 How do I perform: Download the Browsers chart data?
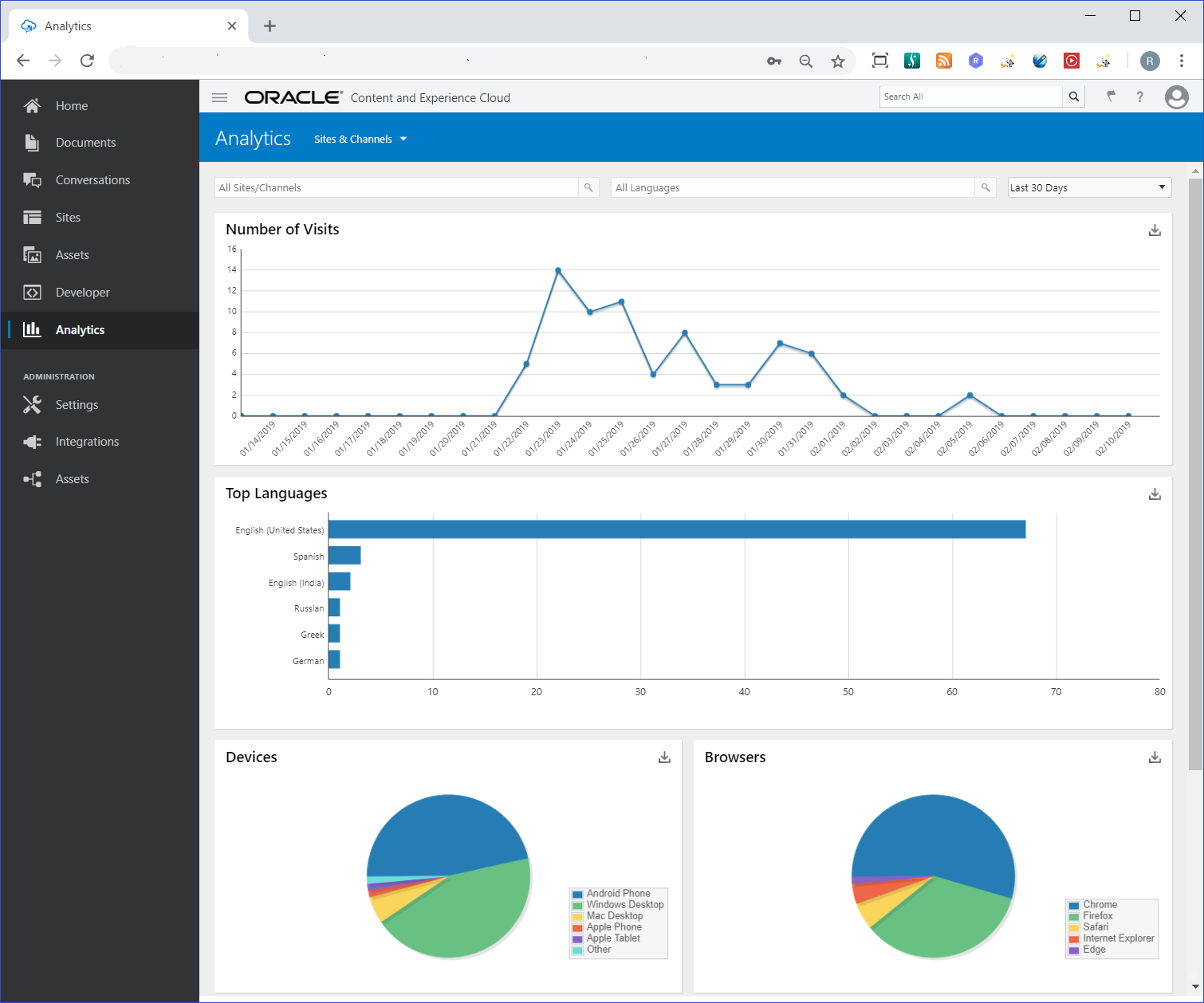[x=1154, y=757]
